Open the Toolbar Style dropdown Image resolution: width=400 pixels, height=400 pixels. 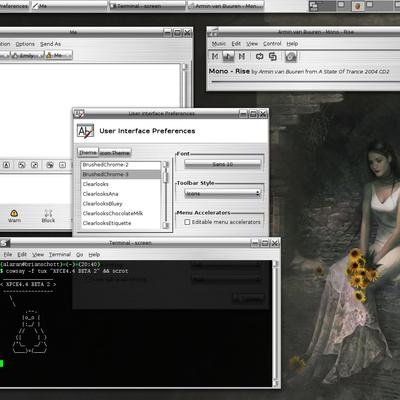click(222, 193)
